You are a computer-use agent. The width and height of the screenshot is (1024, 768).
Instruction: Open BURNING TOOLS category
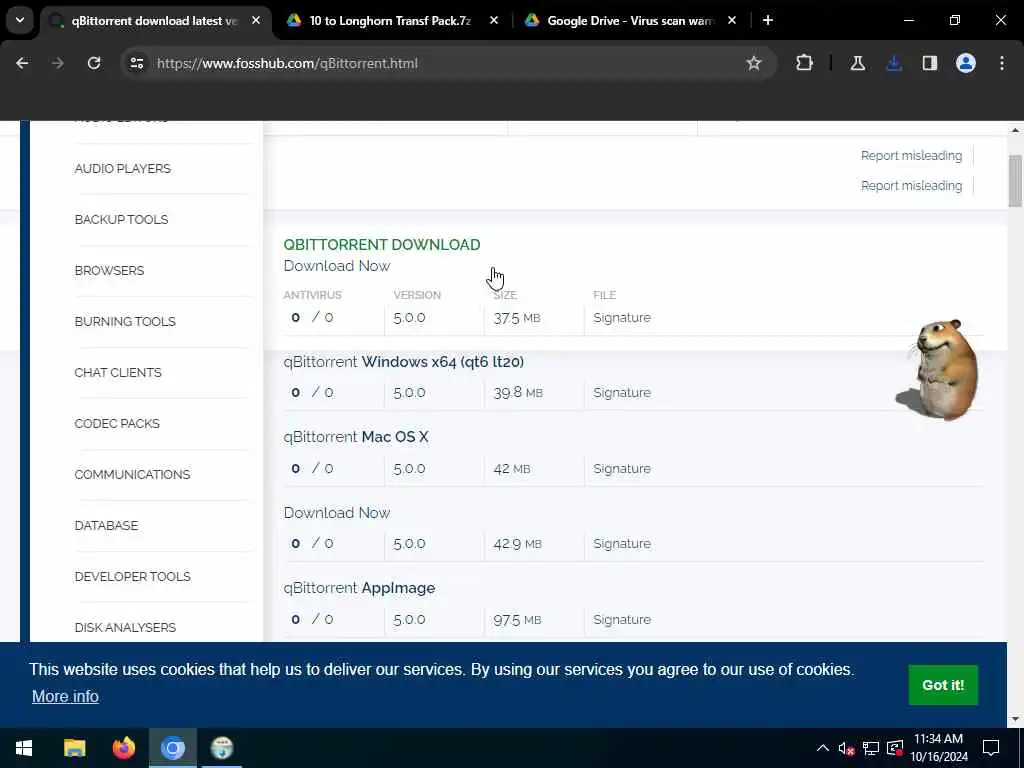(x=125, y=321)
